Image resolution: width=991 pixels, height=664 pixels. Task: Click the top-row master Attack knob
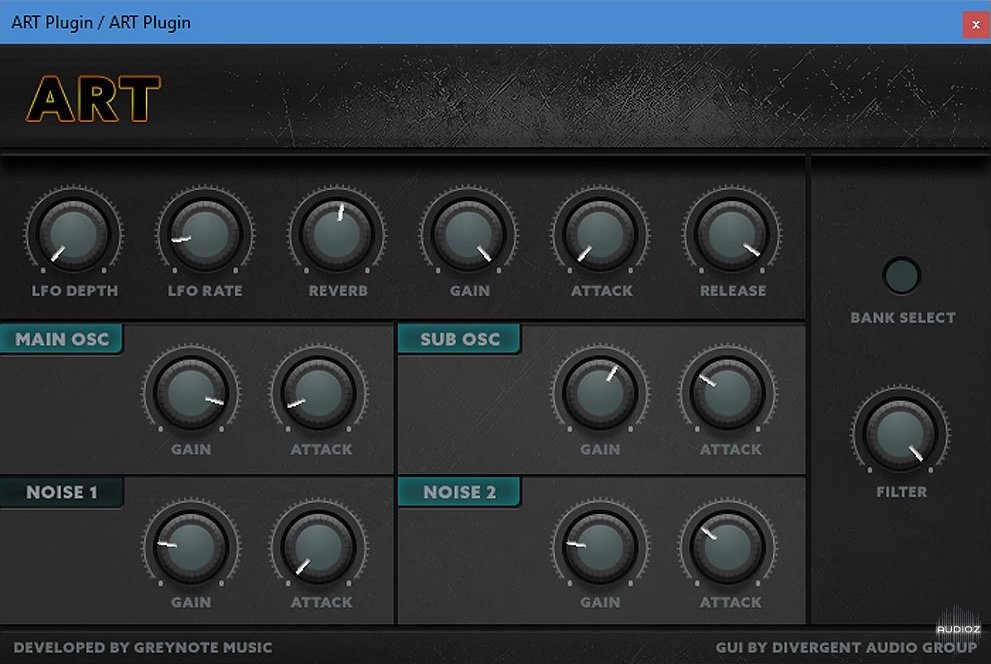[600, 235]
